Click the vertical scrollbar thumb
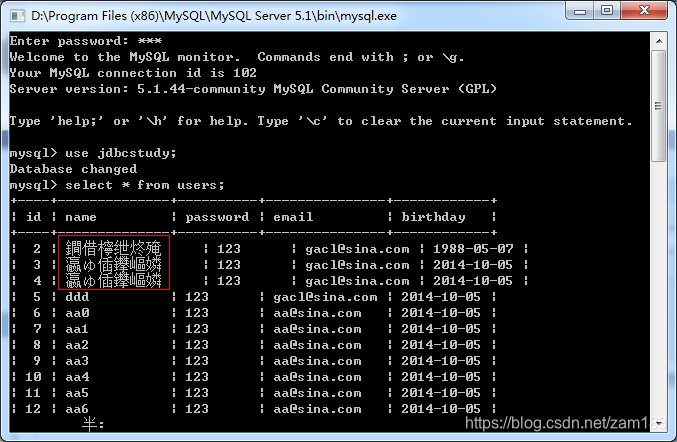The image size is (677, 442). 659,106
